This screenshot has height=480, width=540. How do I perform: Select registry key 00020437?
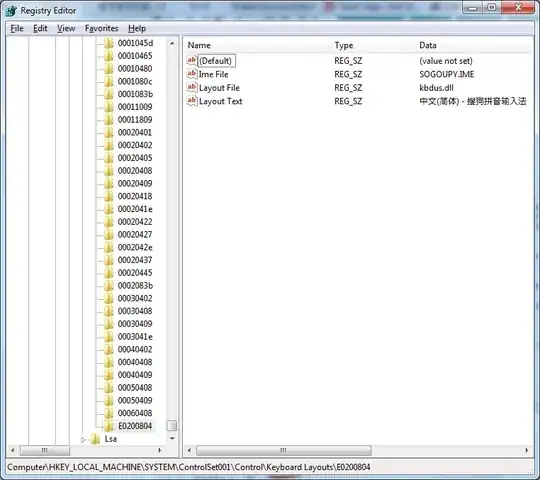(135, 260)
